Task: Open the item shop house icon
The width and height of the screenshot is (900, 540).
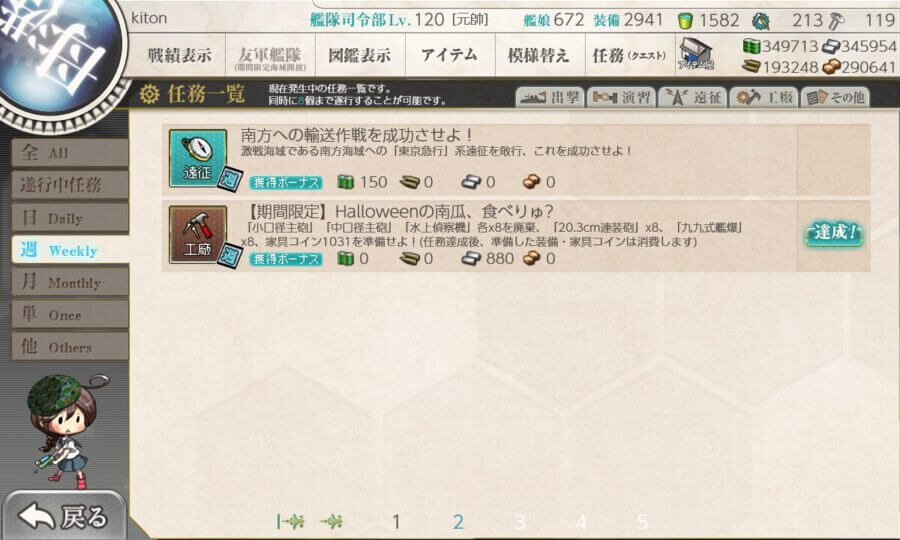Action: point(695,55)
